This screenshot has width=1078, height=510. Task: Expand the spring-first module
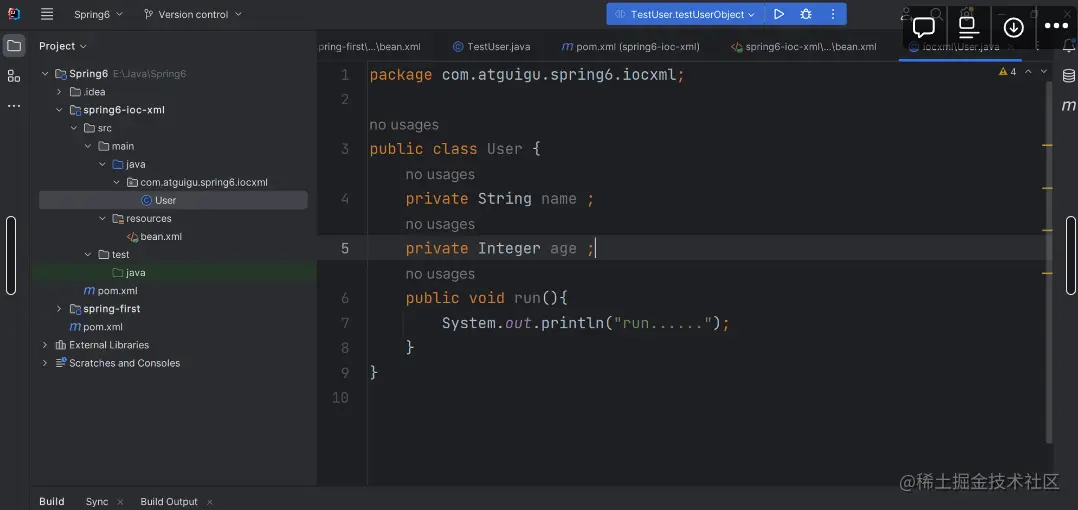coord(60,309)
